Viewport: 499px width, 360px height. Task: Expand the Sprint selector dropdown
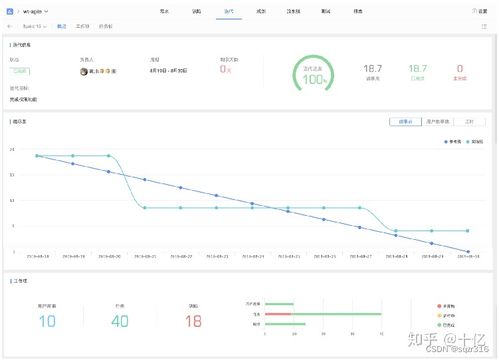click(x=35, y=26)
